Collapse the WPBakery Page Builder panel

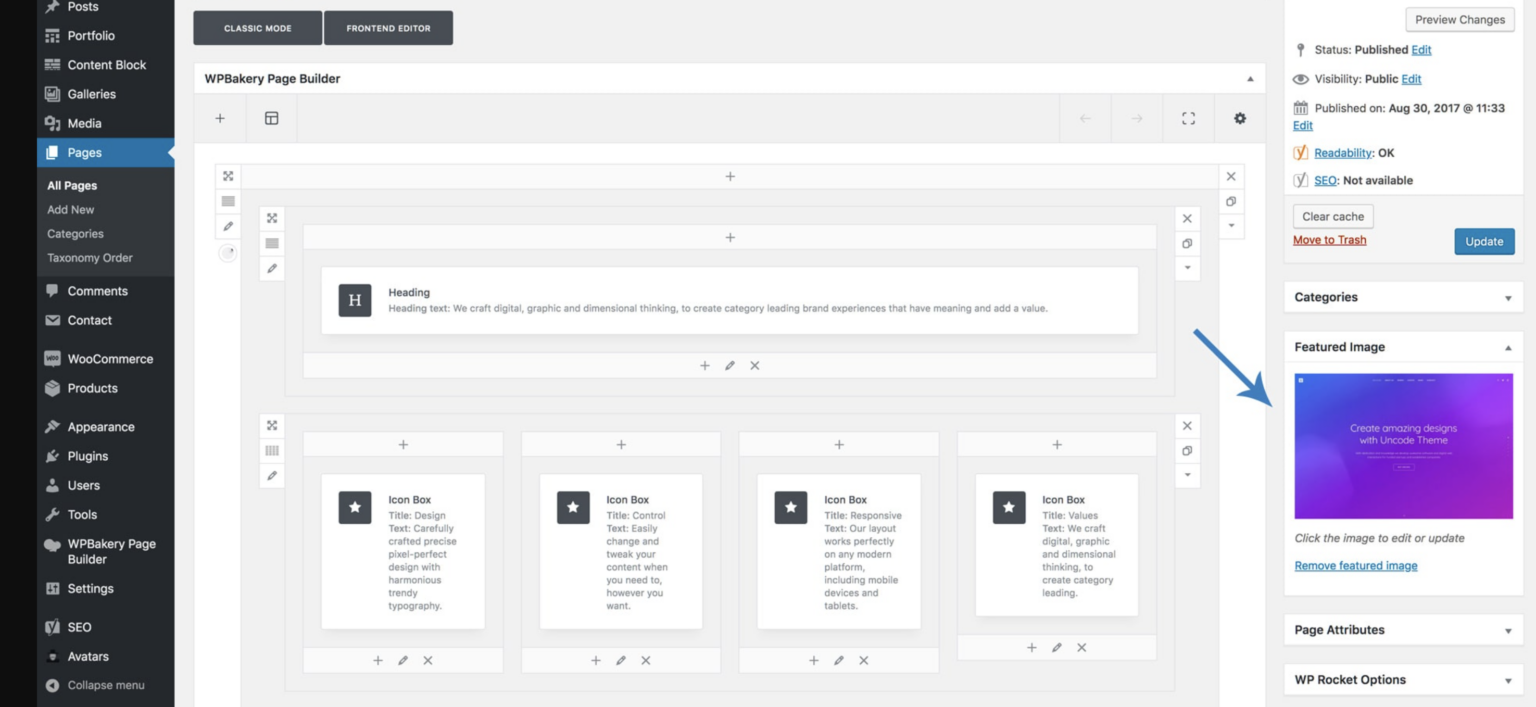1250,79
